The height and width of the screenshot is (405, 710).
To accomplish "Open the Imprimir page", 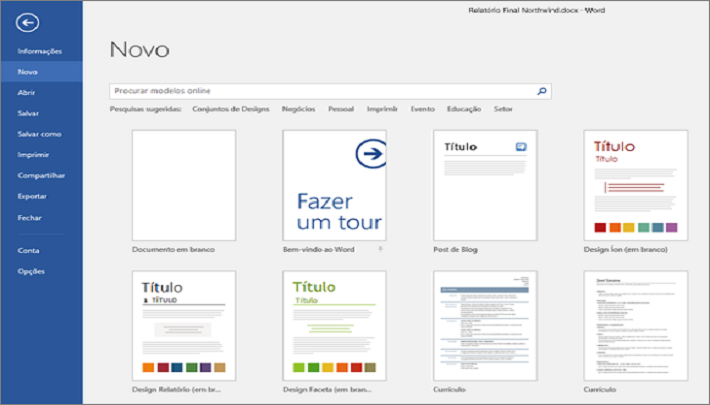I will [33, 155].
